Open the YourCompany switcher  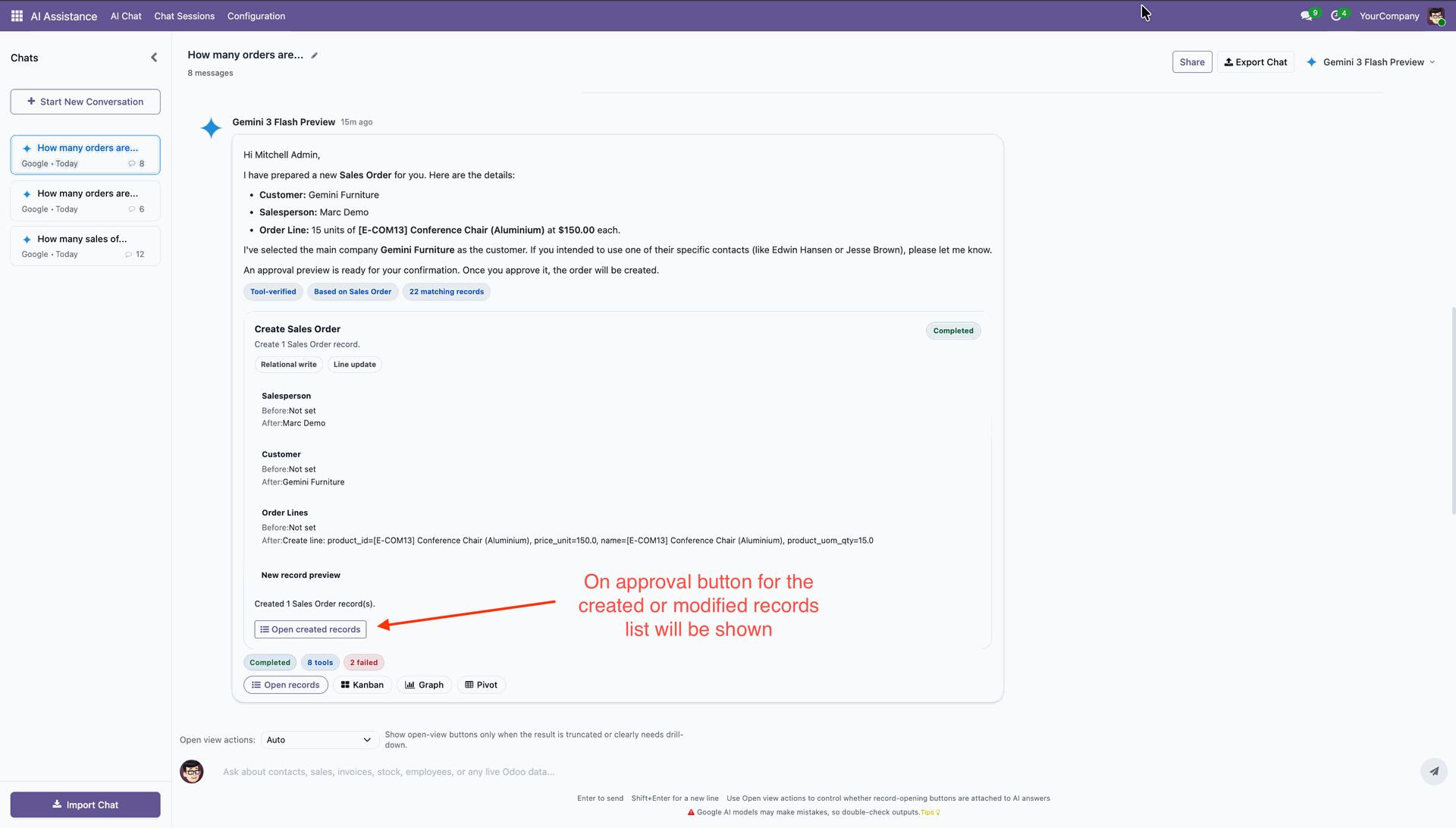tap(1389, 16)
